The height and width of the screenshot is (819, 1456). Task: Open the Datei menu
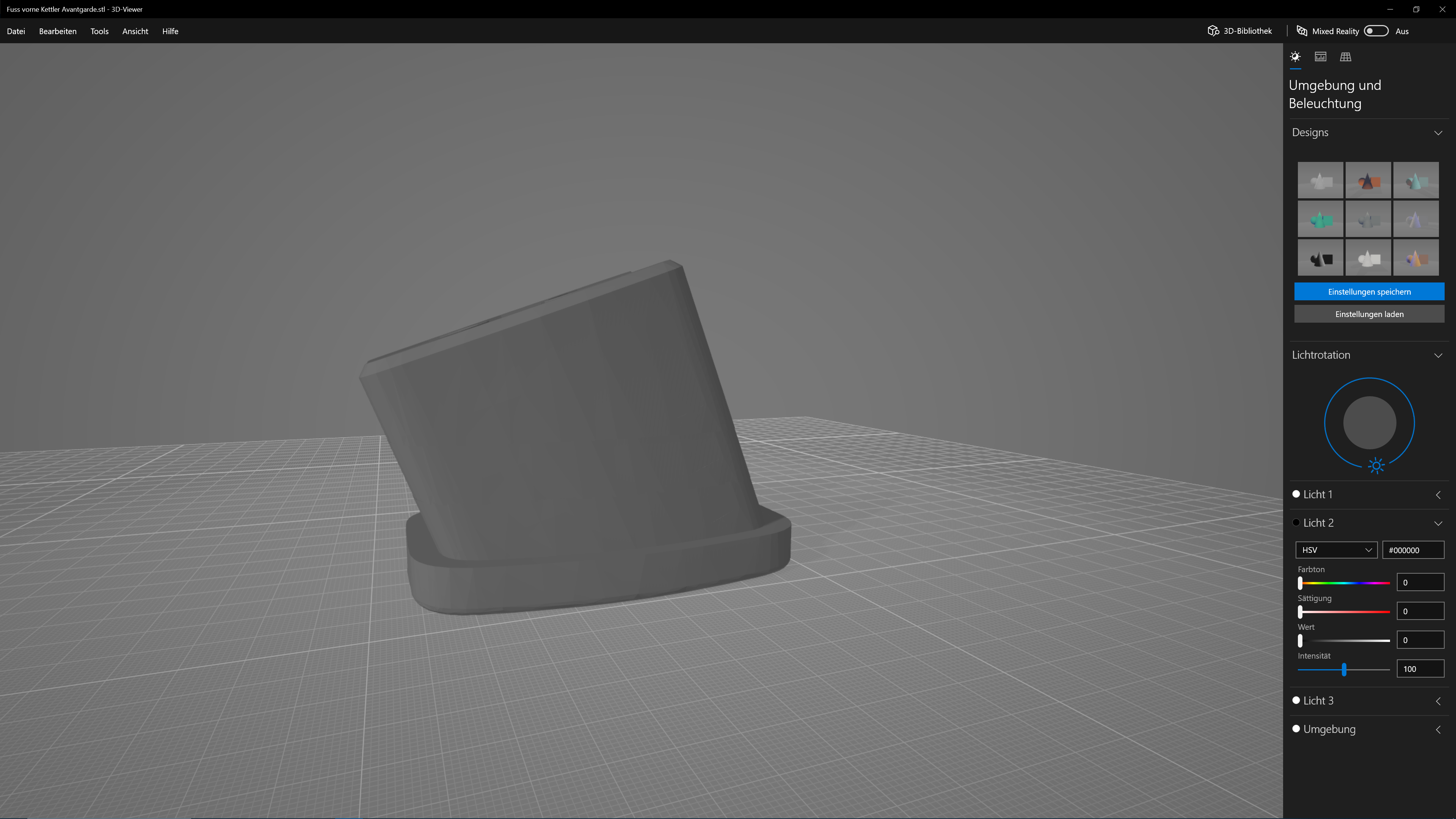(16, 31)
